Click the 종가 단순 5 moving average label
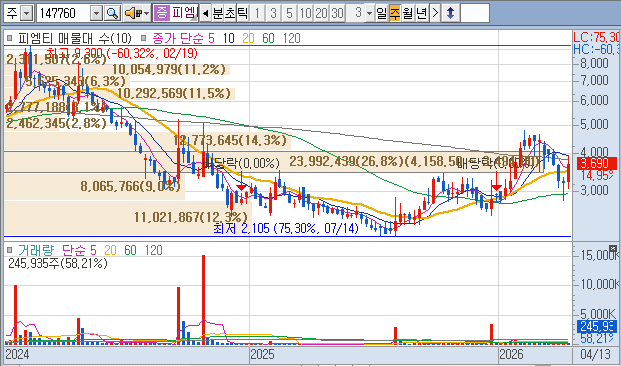621x366 pixels. 183,38
